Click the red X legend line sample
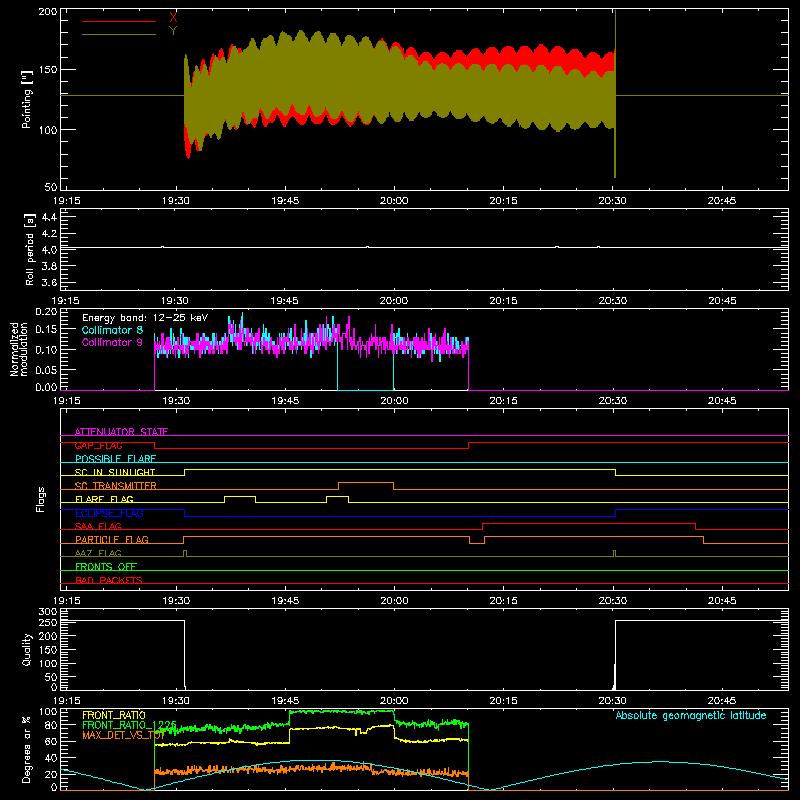Screen dimensions: 800x800 click(x=119, y=21)
